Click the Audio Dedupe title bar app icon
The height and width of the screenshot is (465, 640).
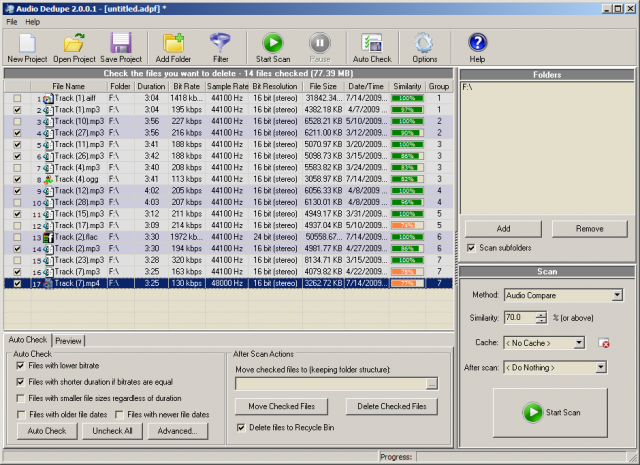coord(9,9)
